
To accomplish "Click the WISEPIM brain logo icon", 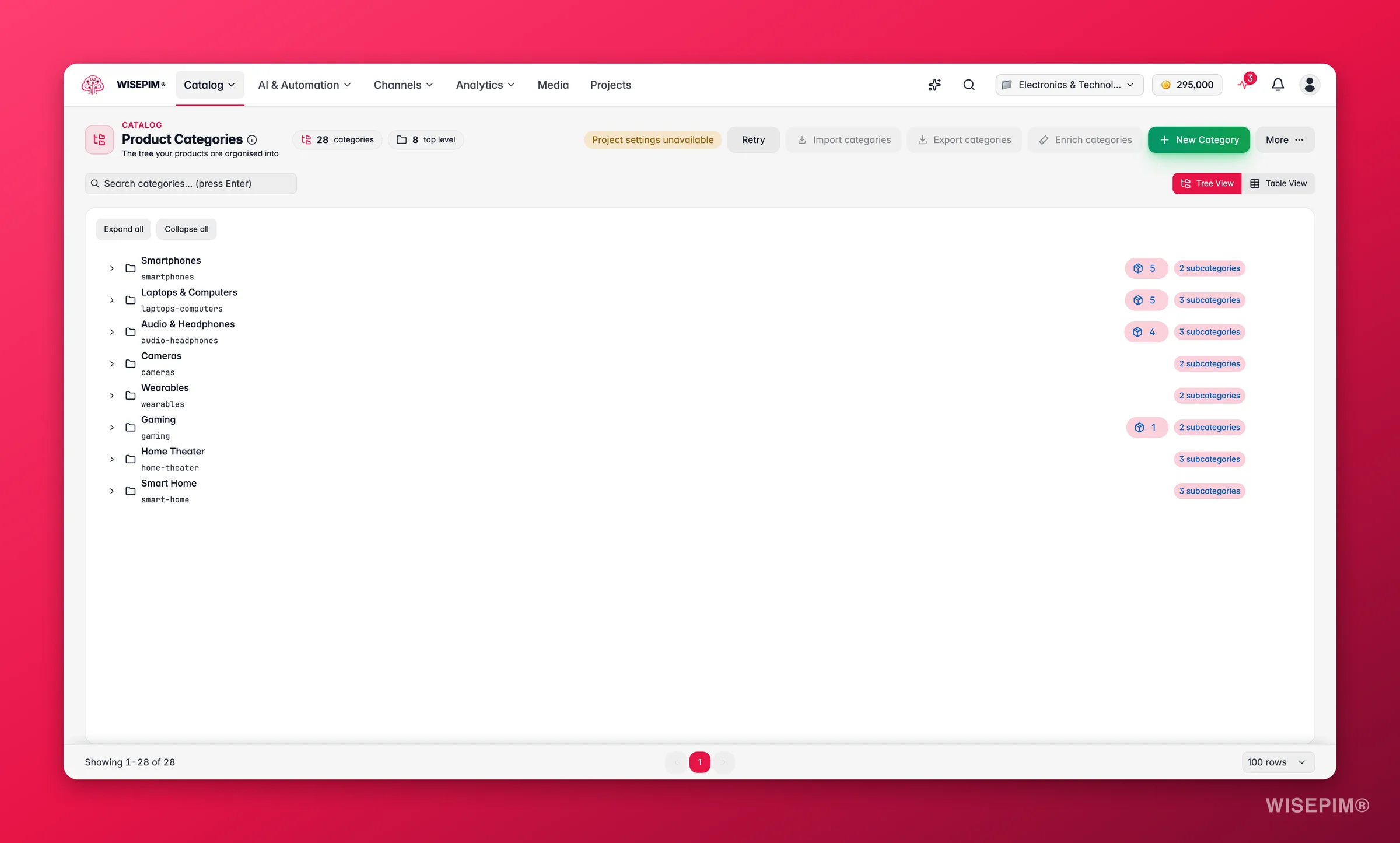I will (x=93, y=85).
